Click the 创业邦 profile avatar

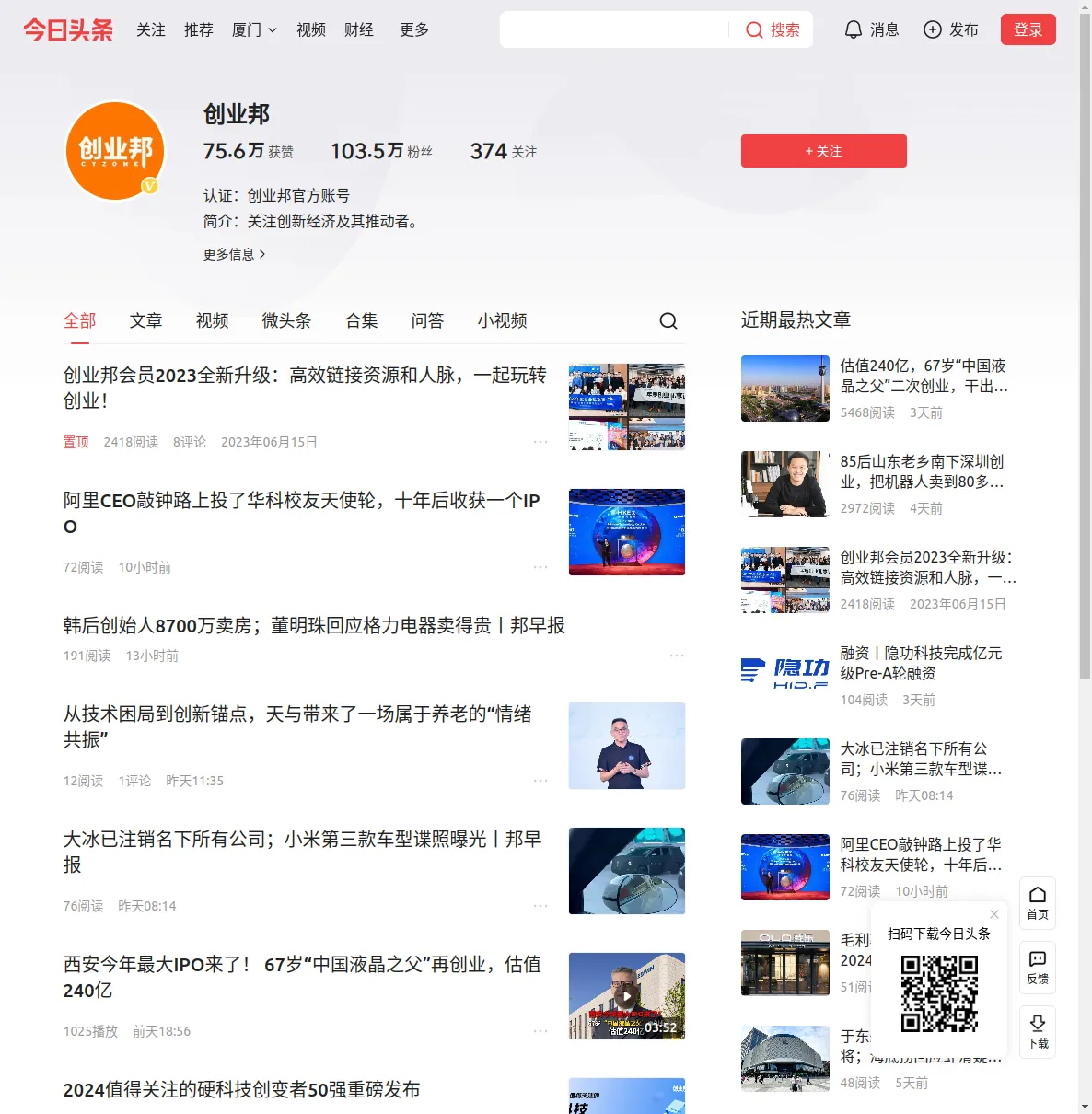(115, 151)
